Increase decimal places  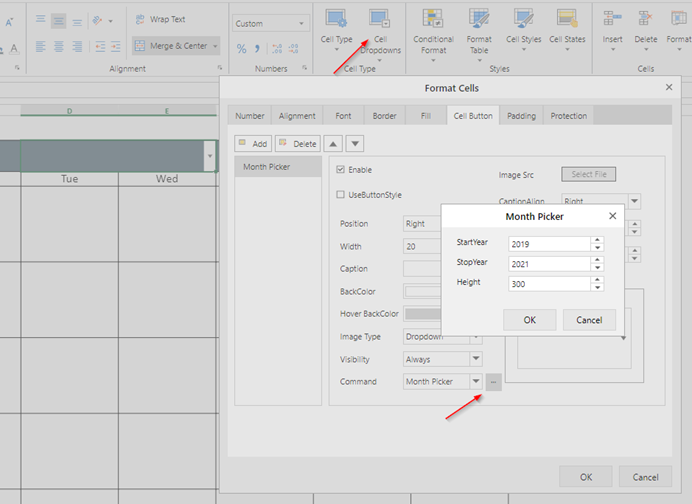pyautogui.click(x=277, y=49)
